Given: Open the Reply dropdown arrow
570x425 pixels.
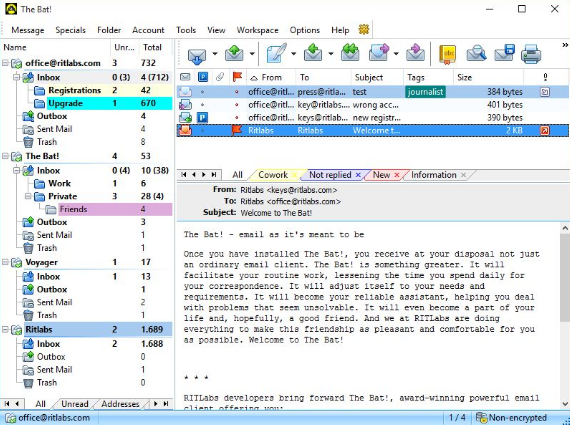Looking at the screenshot, I should [331, 54].
